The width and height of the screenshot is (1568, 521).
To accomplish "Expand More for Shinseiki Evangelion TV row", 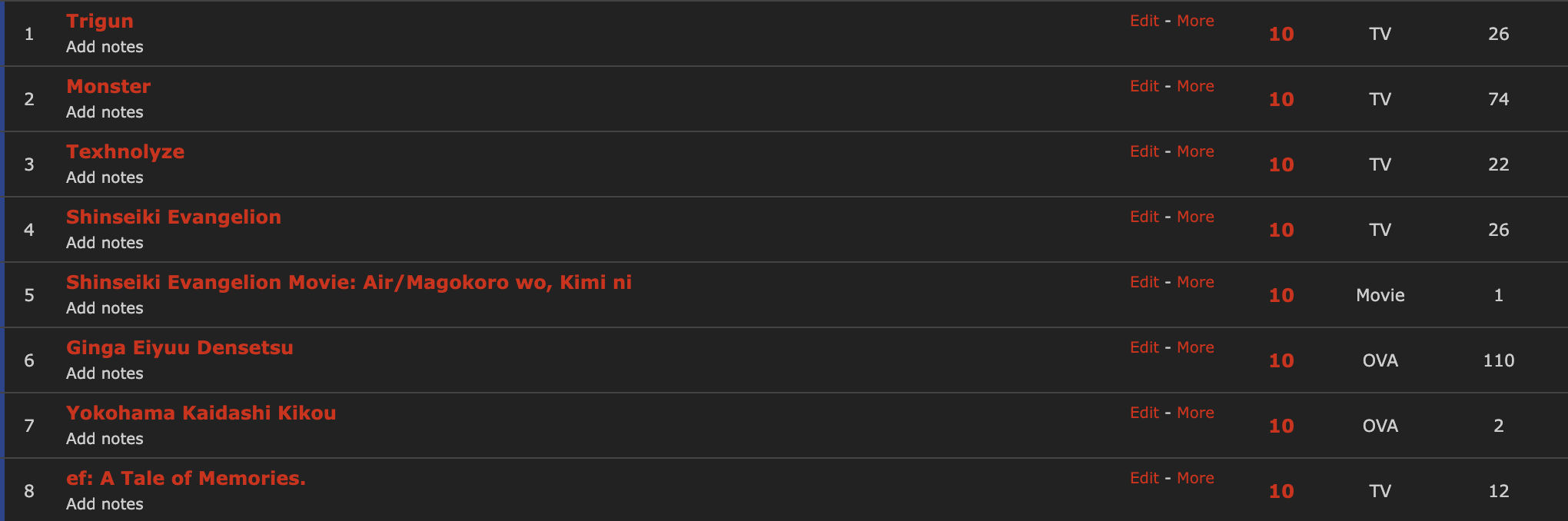I will [1195, 217].
